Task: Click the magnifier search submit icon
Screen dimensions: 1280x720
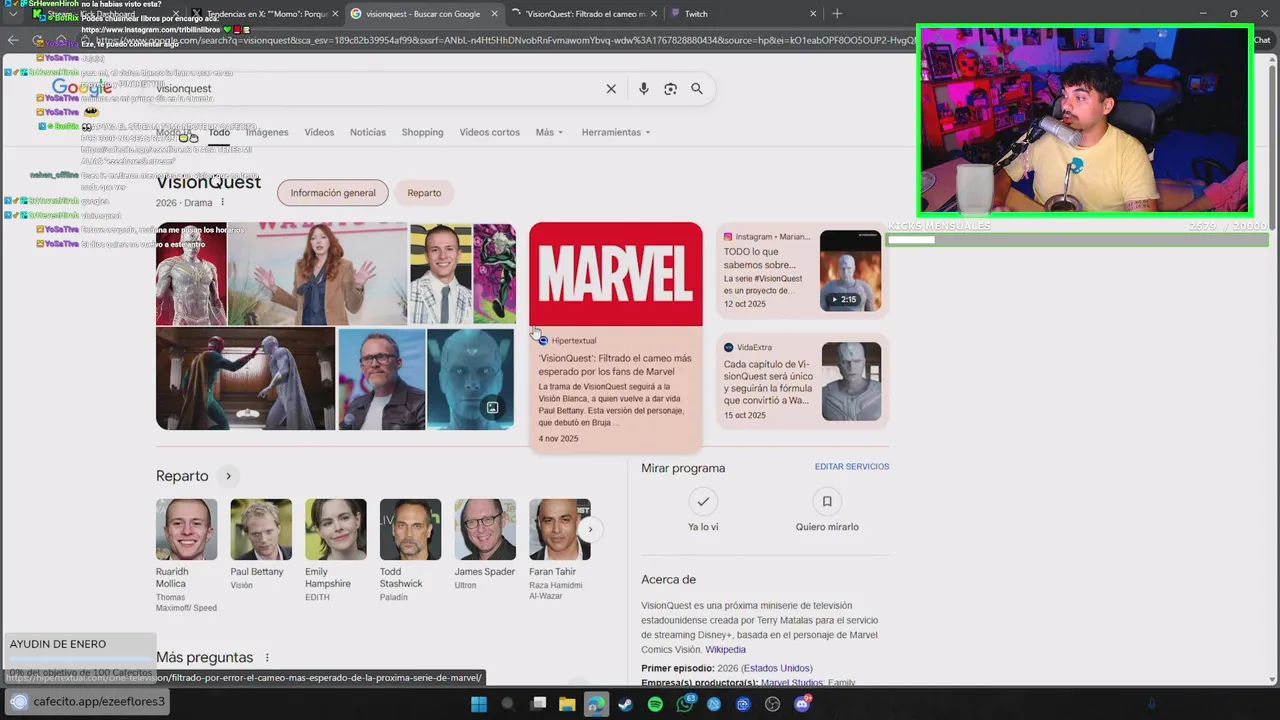Action: (x=697, y=89)
